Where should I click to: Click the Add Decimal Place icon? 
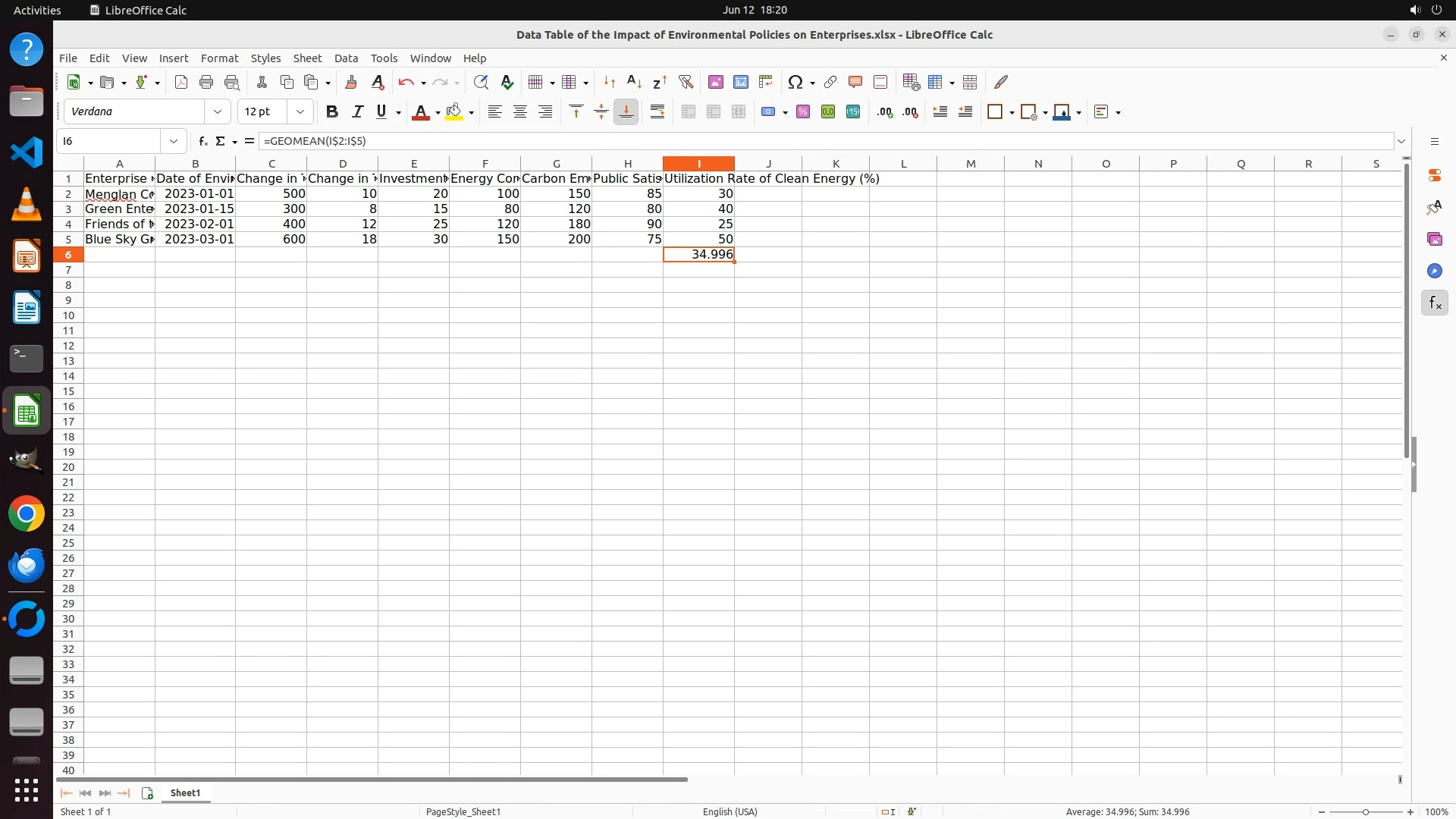click(x=885, y=112)
